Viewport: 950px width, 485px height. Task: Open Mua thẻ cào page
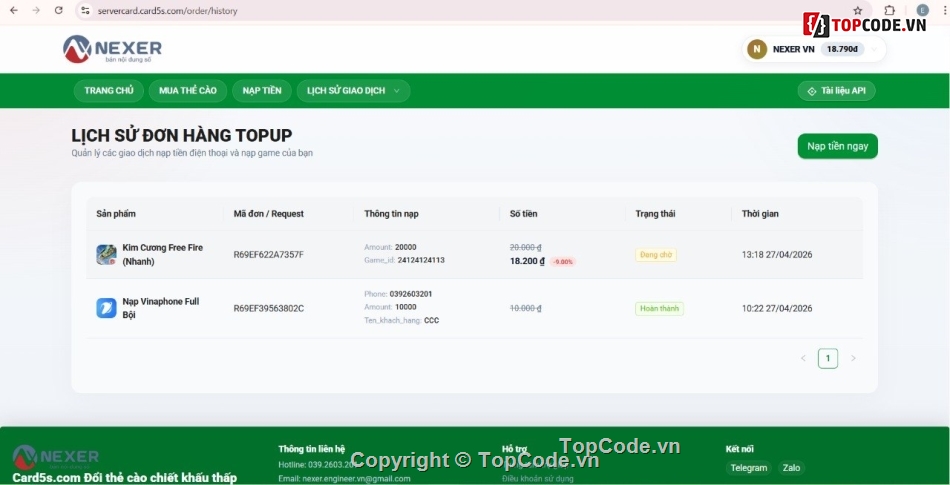188,91
